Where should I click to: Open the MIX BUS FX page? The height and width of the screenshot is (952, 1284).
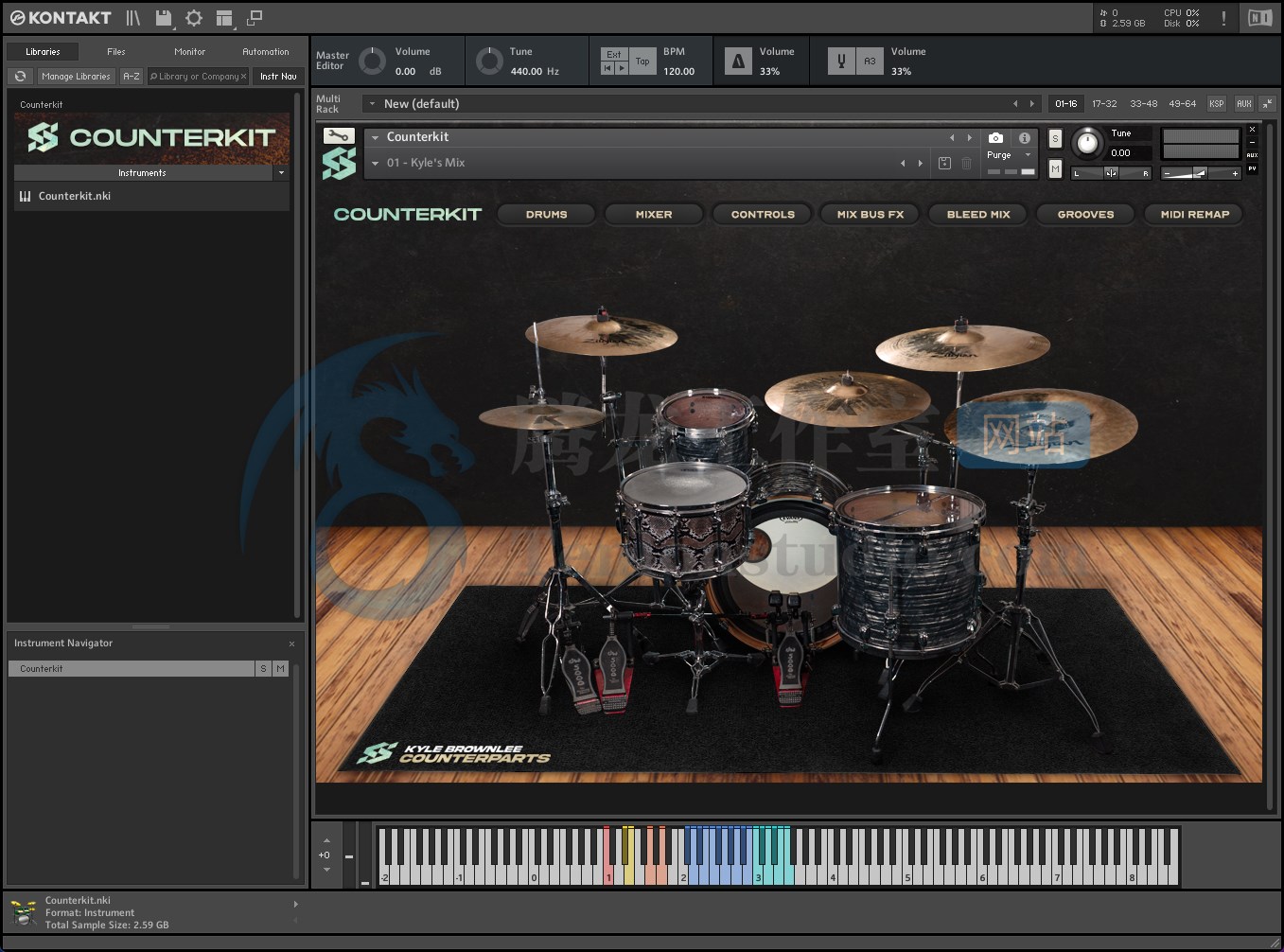tap(871, 215)
